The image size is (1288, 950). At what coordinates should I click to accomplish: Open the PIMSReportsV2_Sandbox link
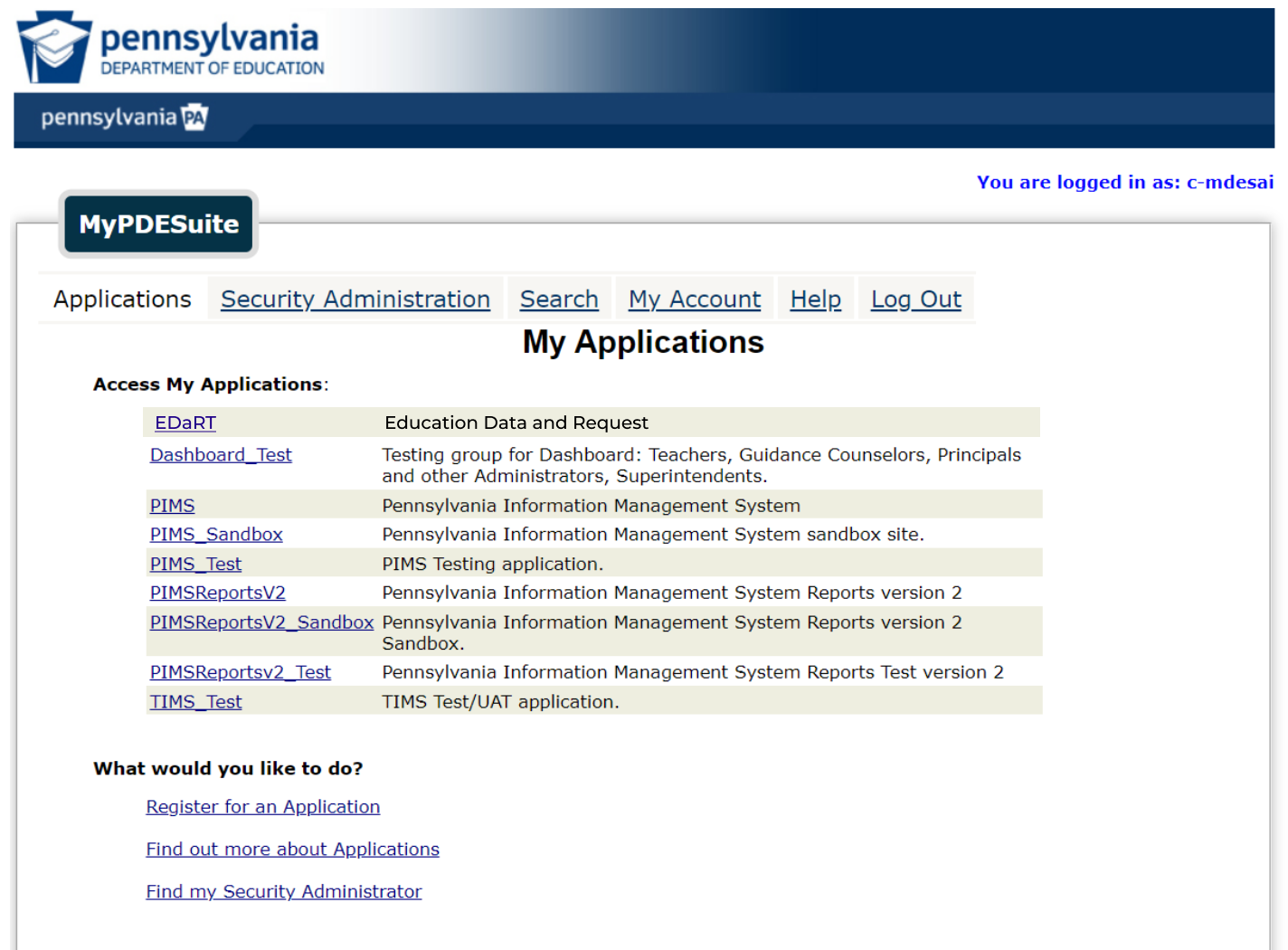261,622
